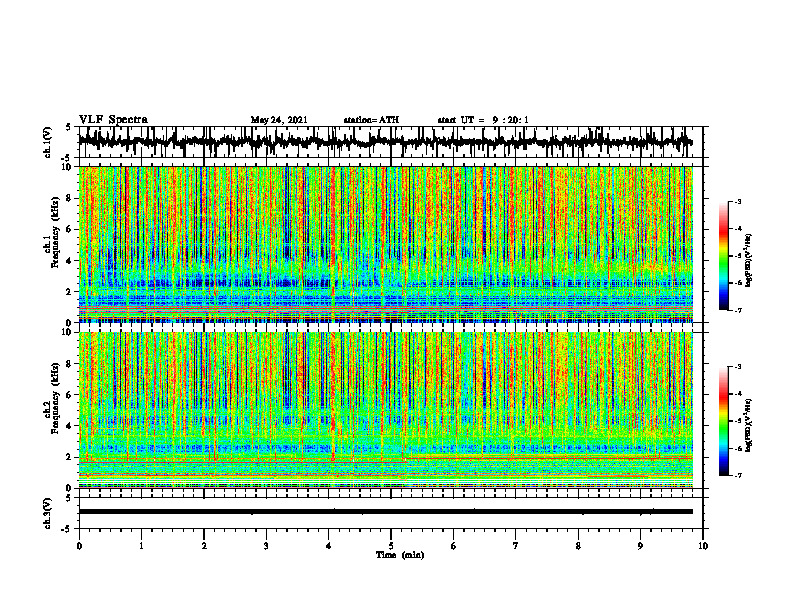The height and width of the screenshot is (612, 792).
Task: Click the "Time (min)" x-axis label
Action: click(400, 555)
